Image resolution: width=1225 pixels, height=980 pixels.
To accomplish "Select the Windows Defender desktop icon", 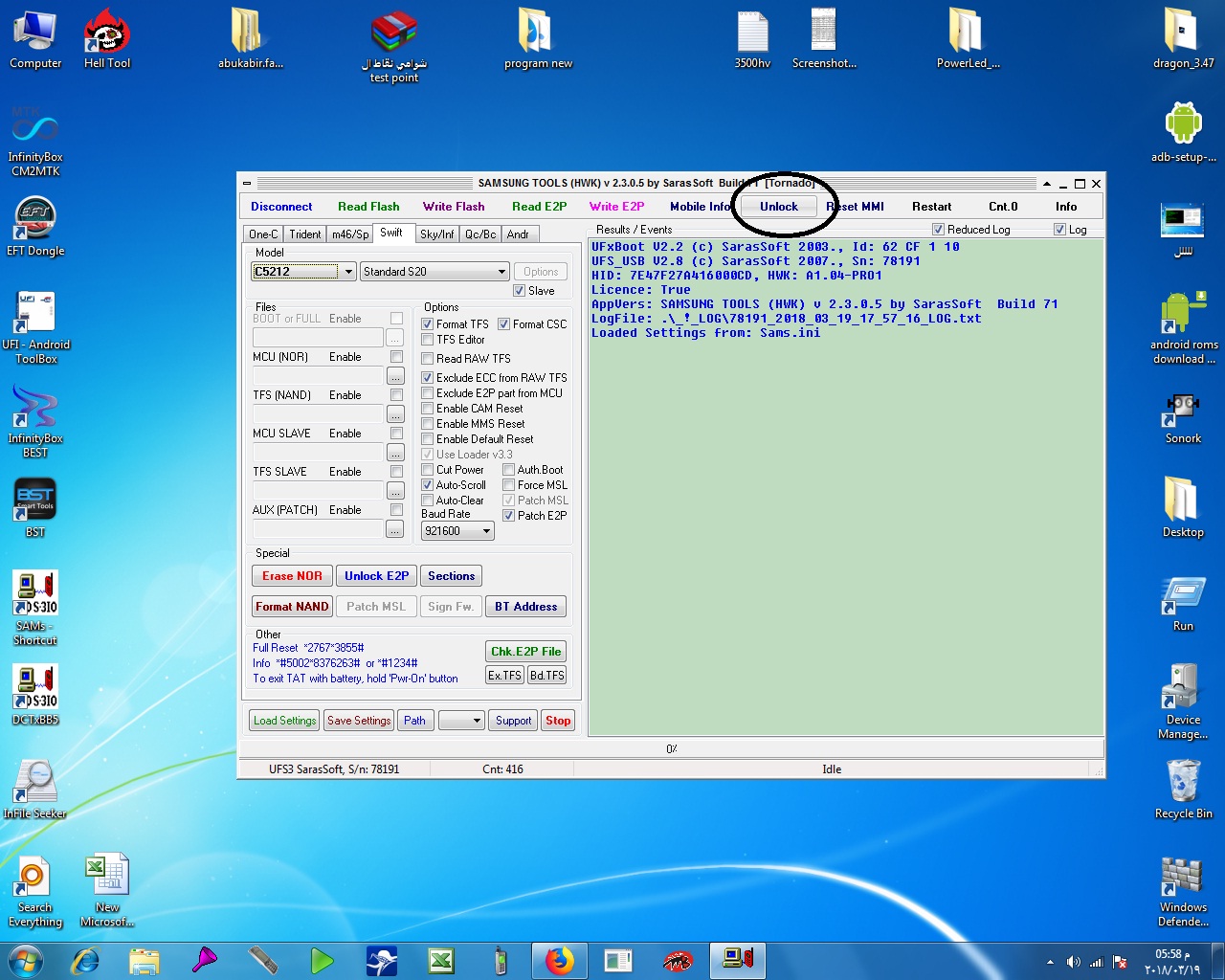I will (x=1184, y=891).
